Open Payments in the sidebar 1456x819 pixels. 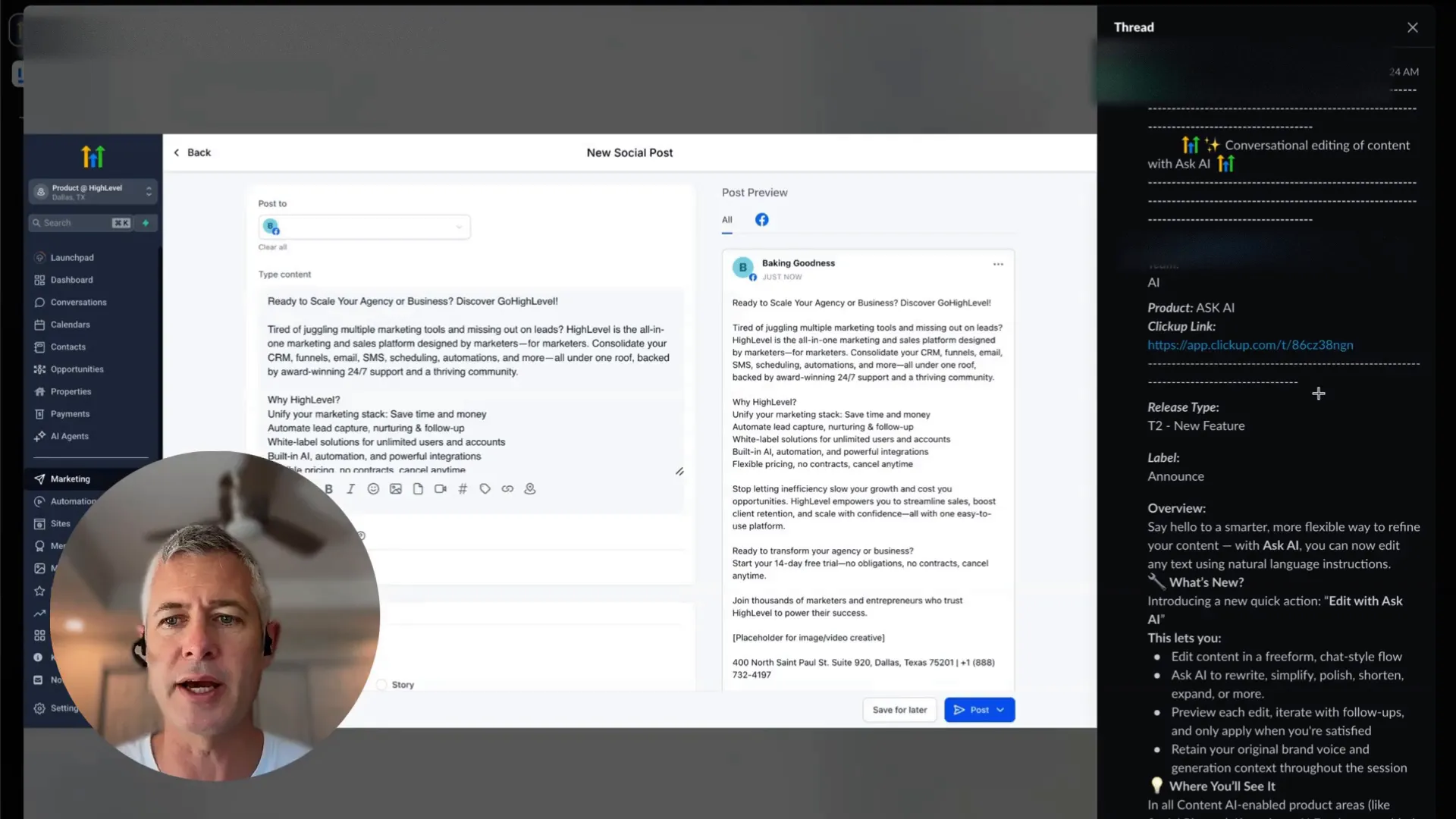(70, 414)
